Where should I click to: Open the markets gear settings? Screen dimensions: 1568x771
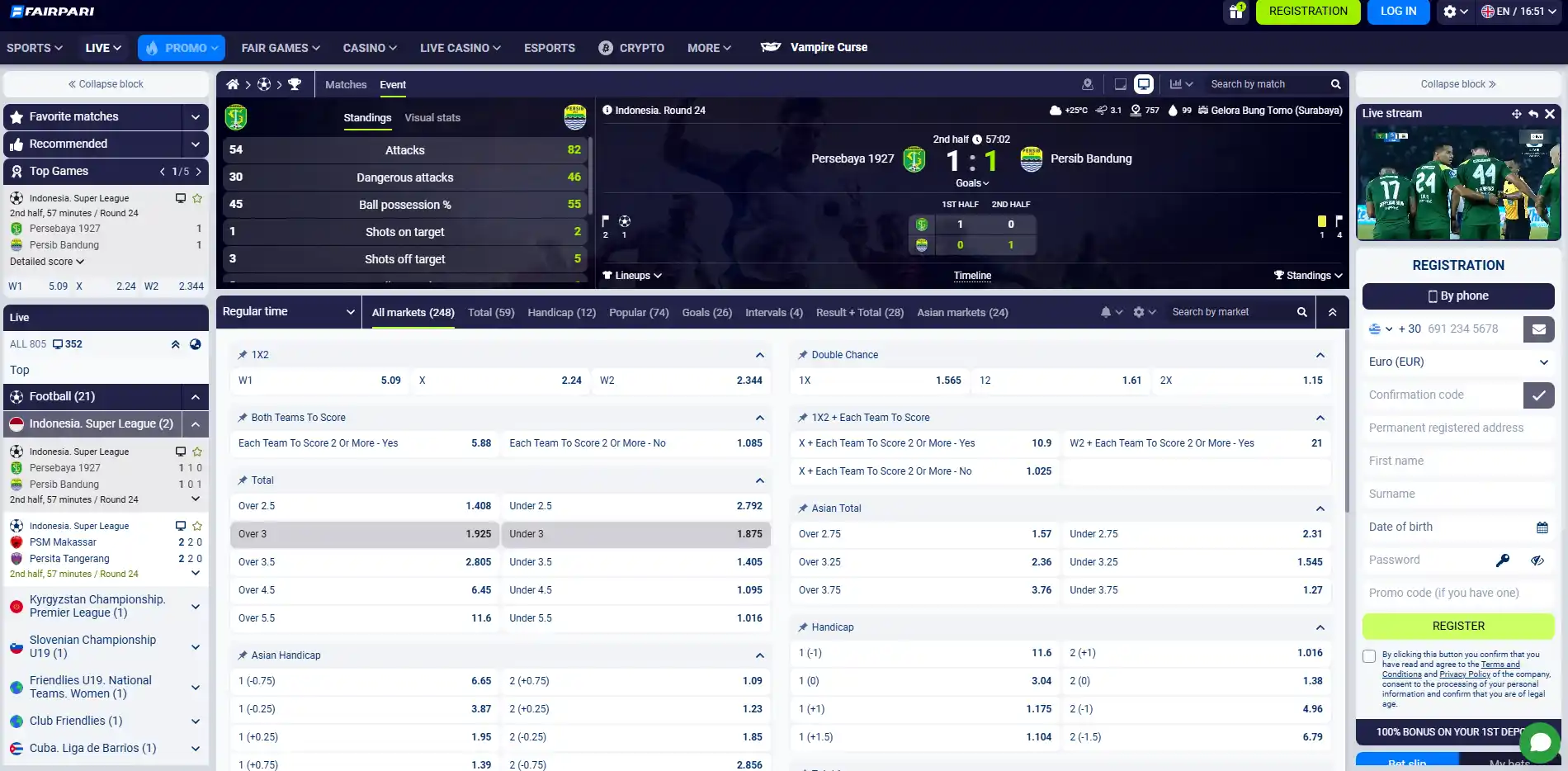coord(1144,312)
